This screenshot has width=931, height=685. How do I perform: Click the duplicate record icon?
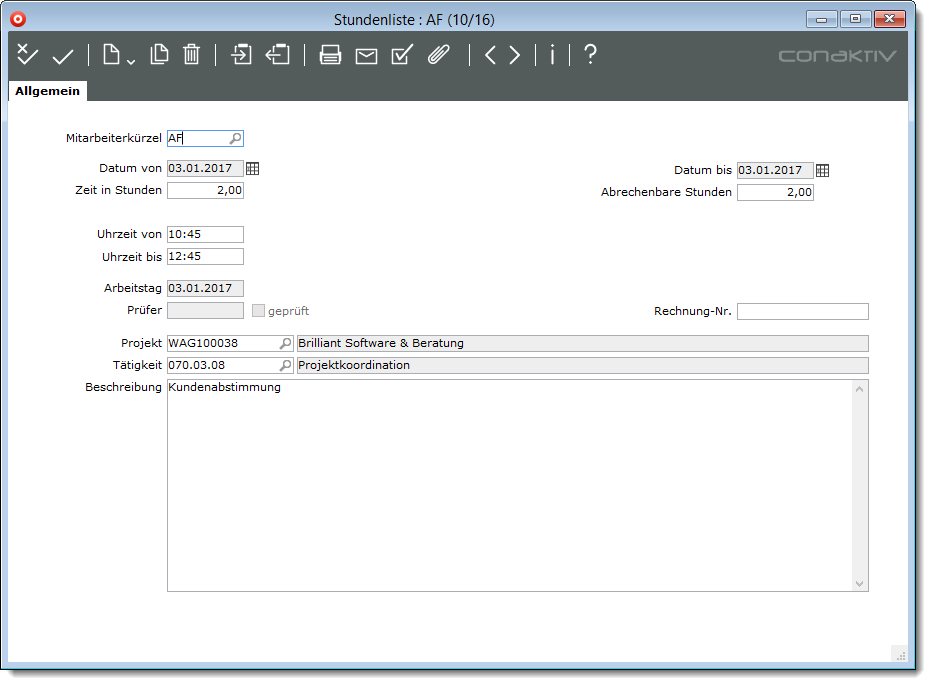(159, 55)
